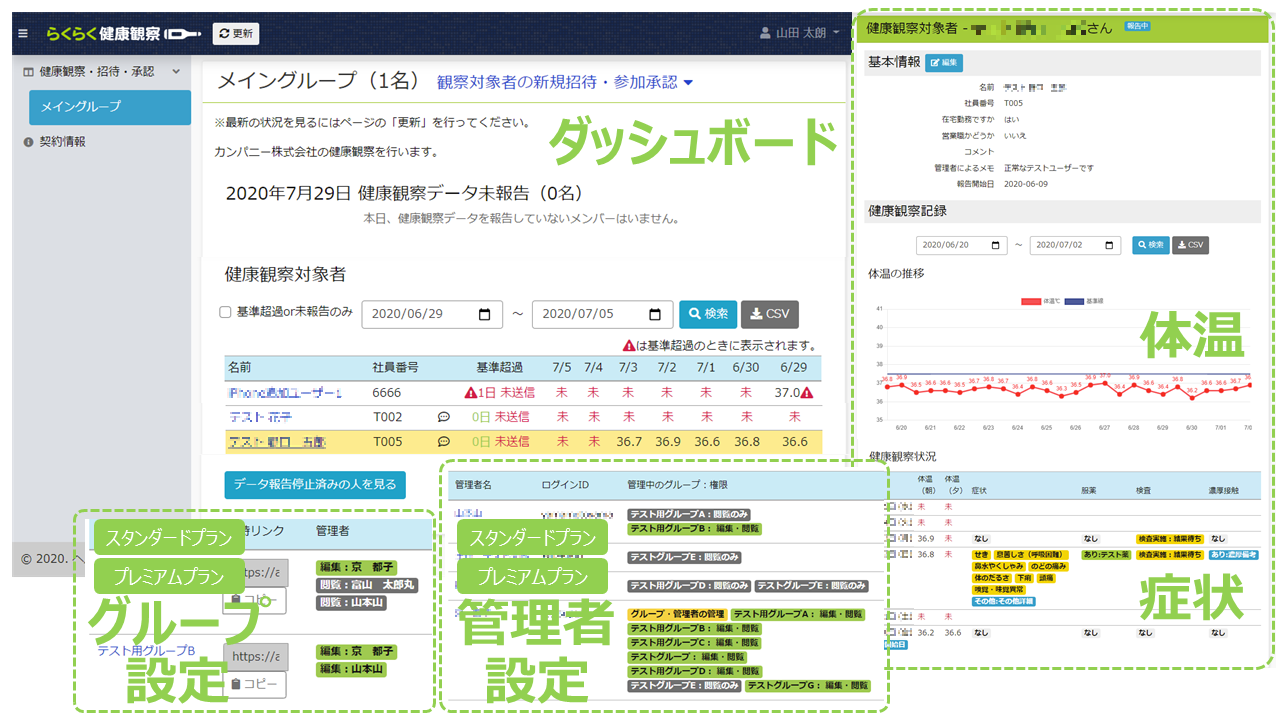Toggle the blue 基準値 legend swatch
1280x720 pixels.
1076,301
